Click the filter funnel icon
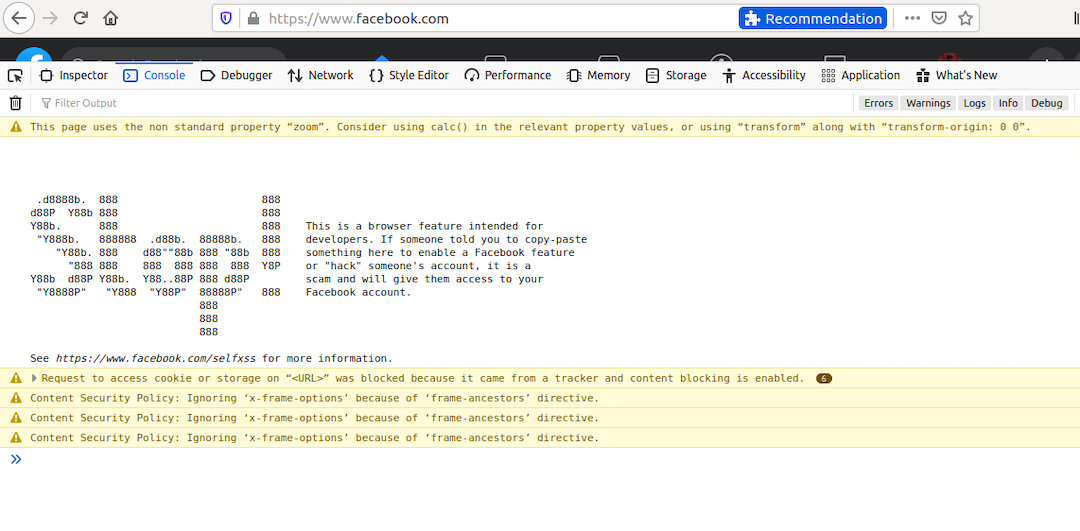Image resolution: width=1080 pixels, height=531 pixels. [x=46, y=103]
